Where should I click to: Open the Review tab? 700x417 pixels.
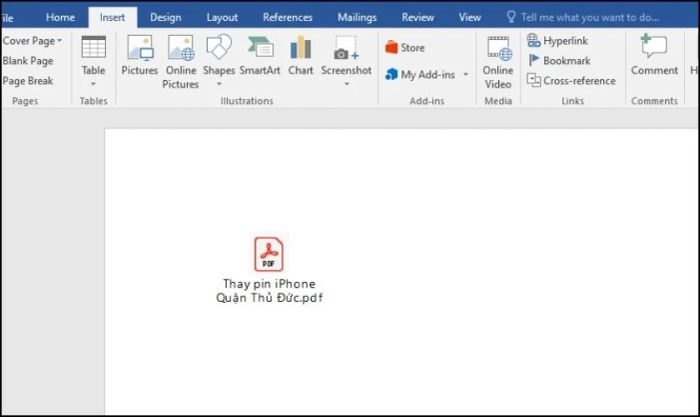click(x=417, y=17)
